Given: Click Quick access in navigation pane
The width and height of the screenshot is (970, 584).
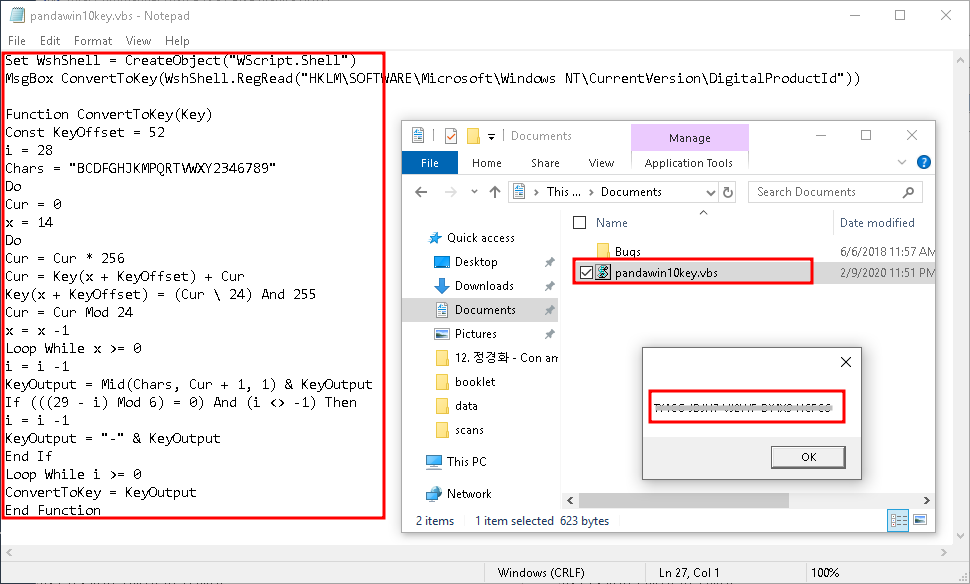Looking at the screenshot, I should pos(481,238).
